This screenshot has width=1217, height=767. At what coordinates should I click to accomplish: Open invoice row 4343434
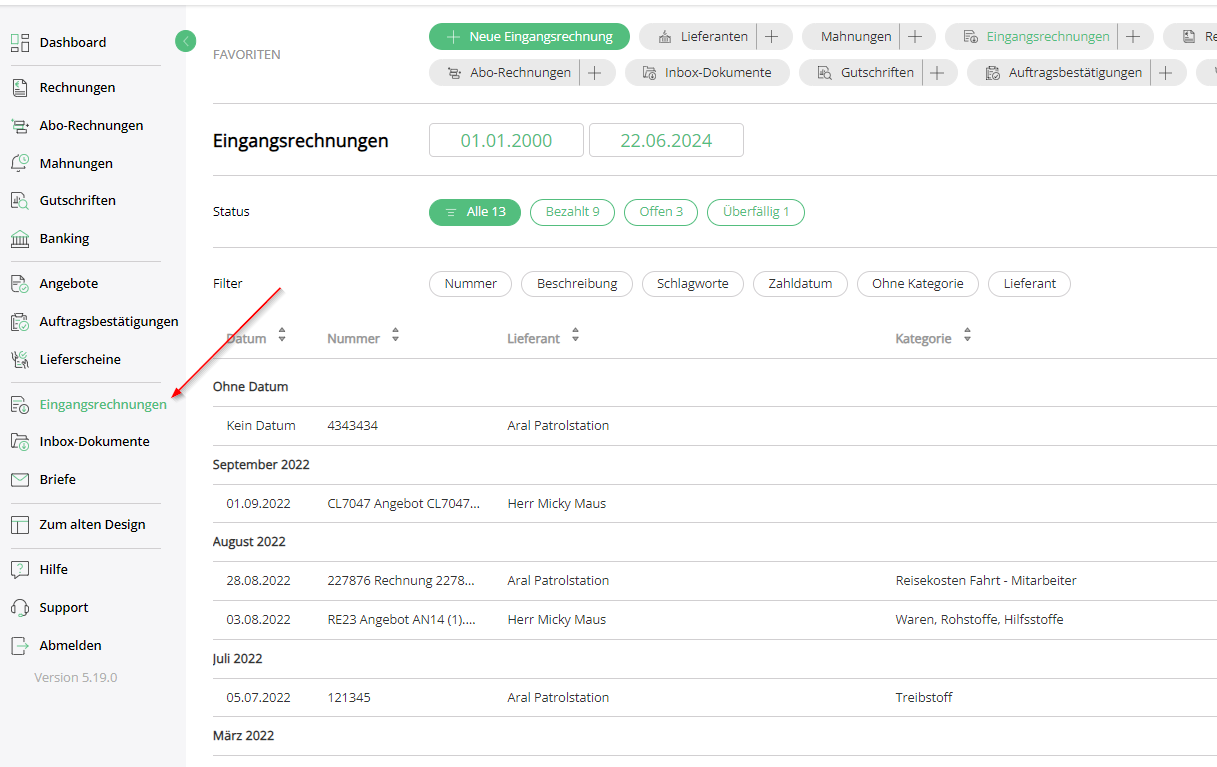[715, 426]
